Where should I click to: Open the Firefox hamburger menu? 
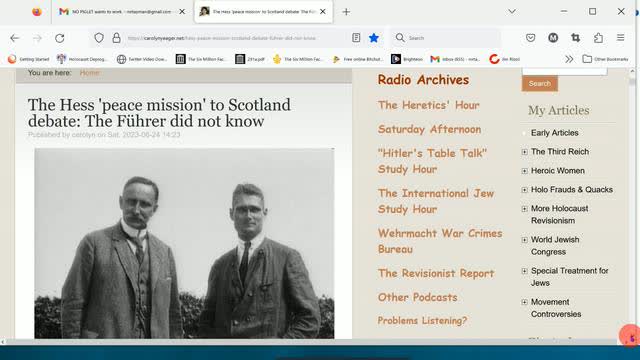coord(620,38)
